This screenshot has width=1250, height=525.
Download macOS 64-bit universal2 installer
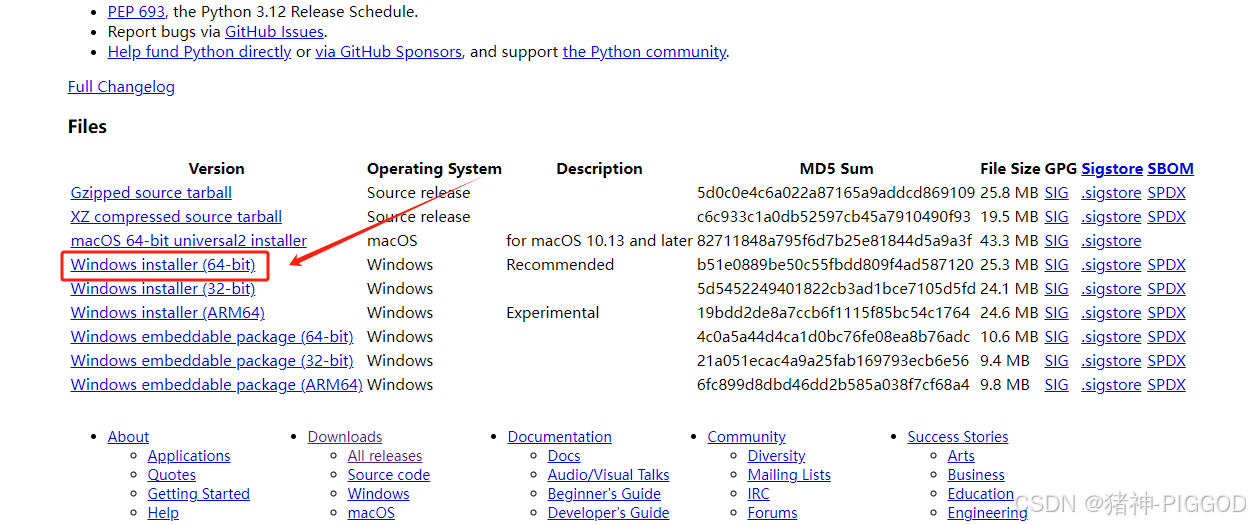[x=189, y=241]
